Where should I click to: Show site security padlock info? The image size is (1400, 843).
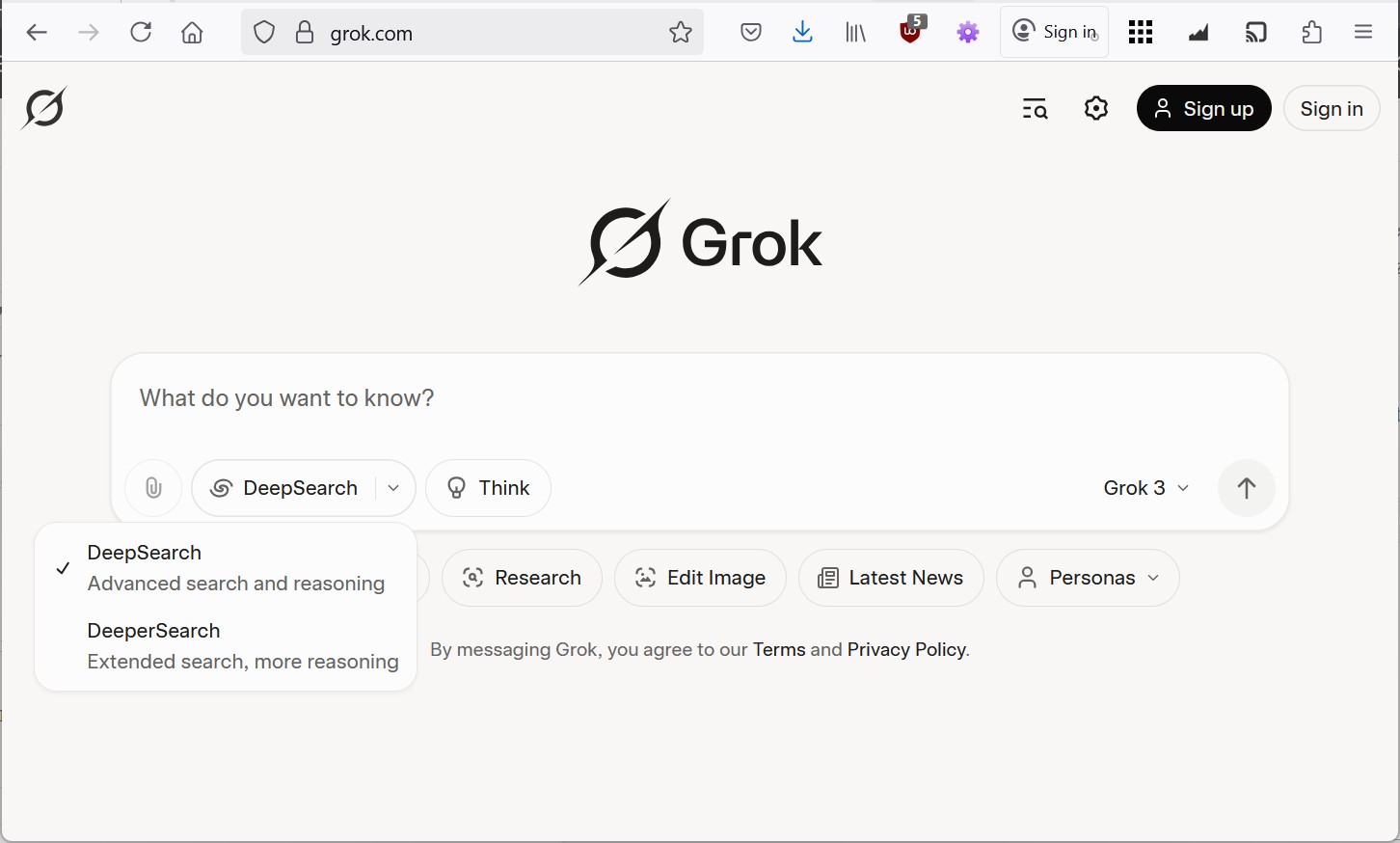pos(305,33)
